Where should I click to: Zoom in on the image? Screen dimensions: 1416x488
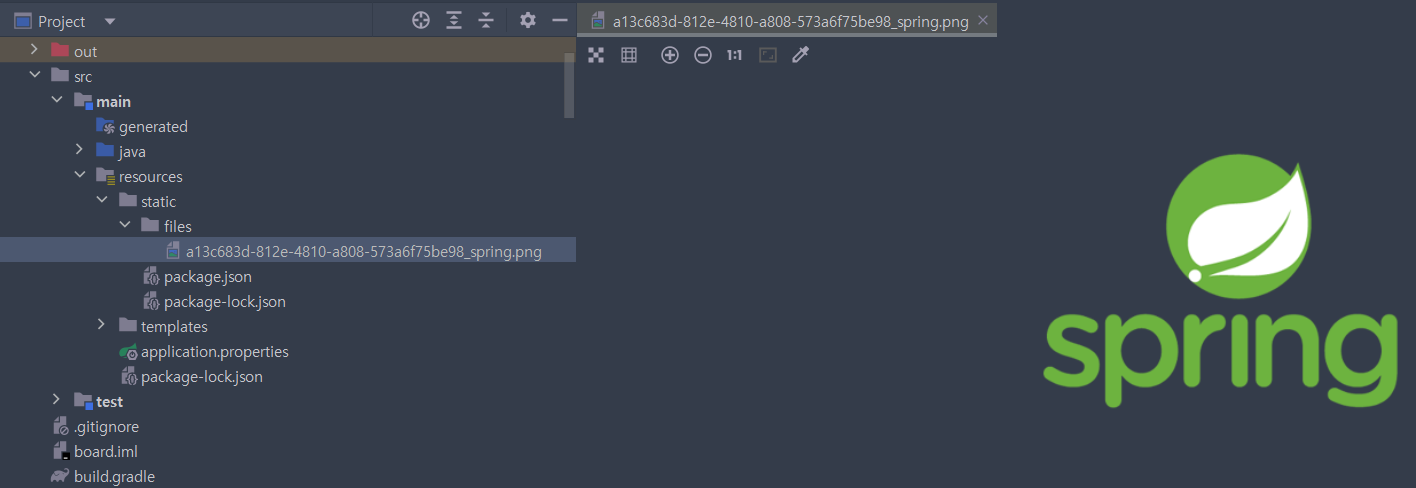click(x=670, y=55)
